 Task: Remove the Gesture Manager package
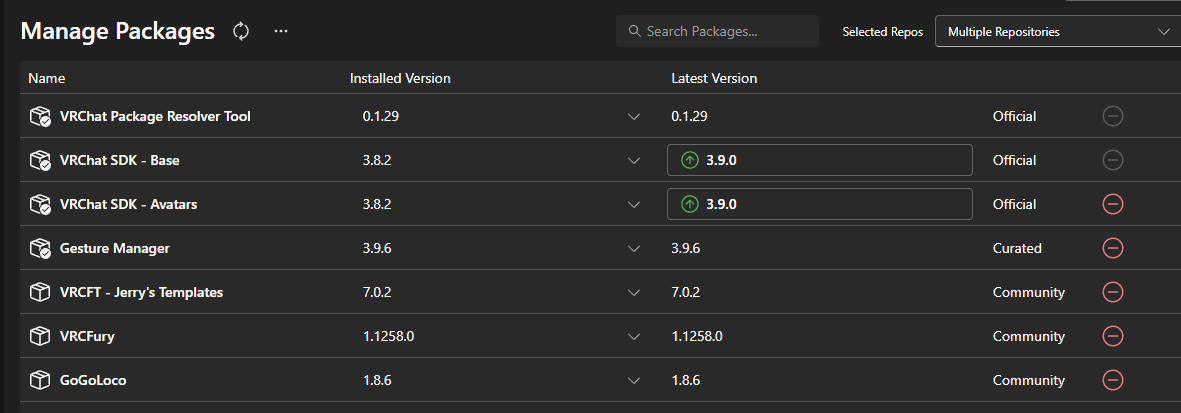(x=1112, y=248)
